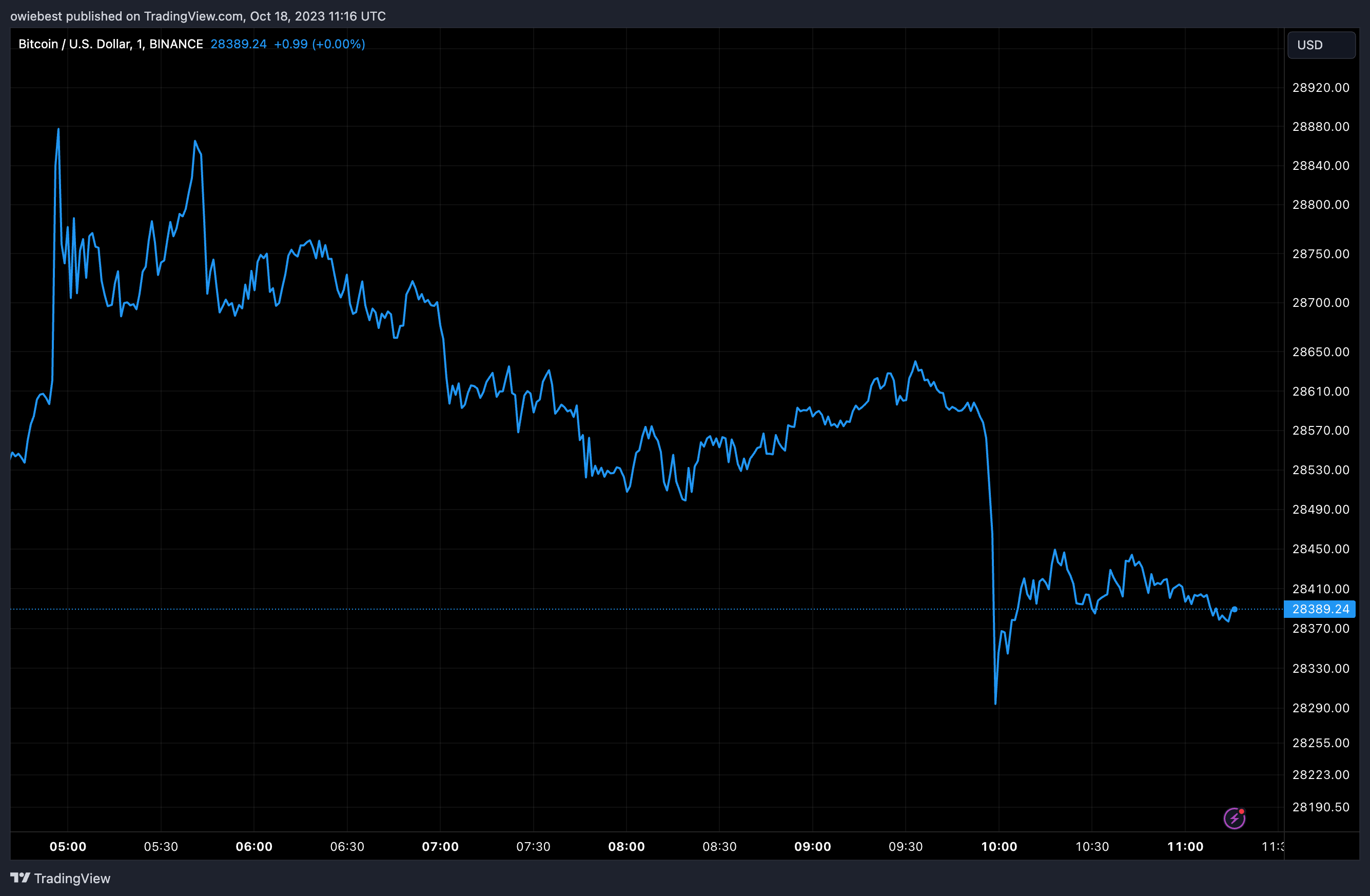
Task: Click the 28610.00 price axis label
Action: click(1321, 391)
